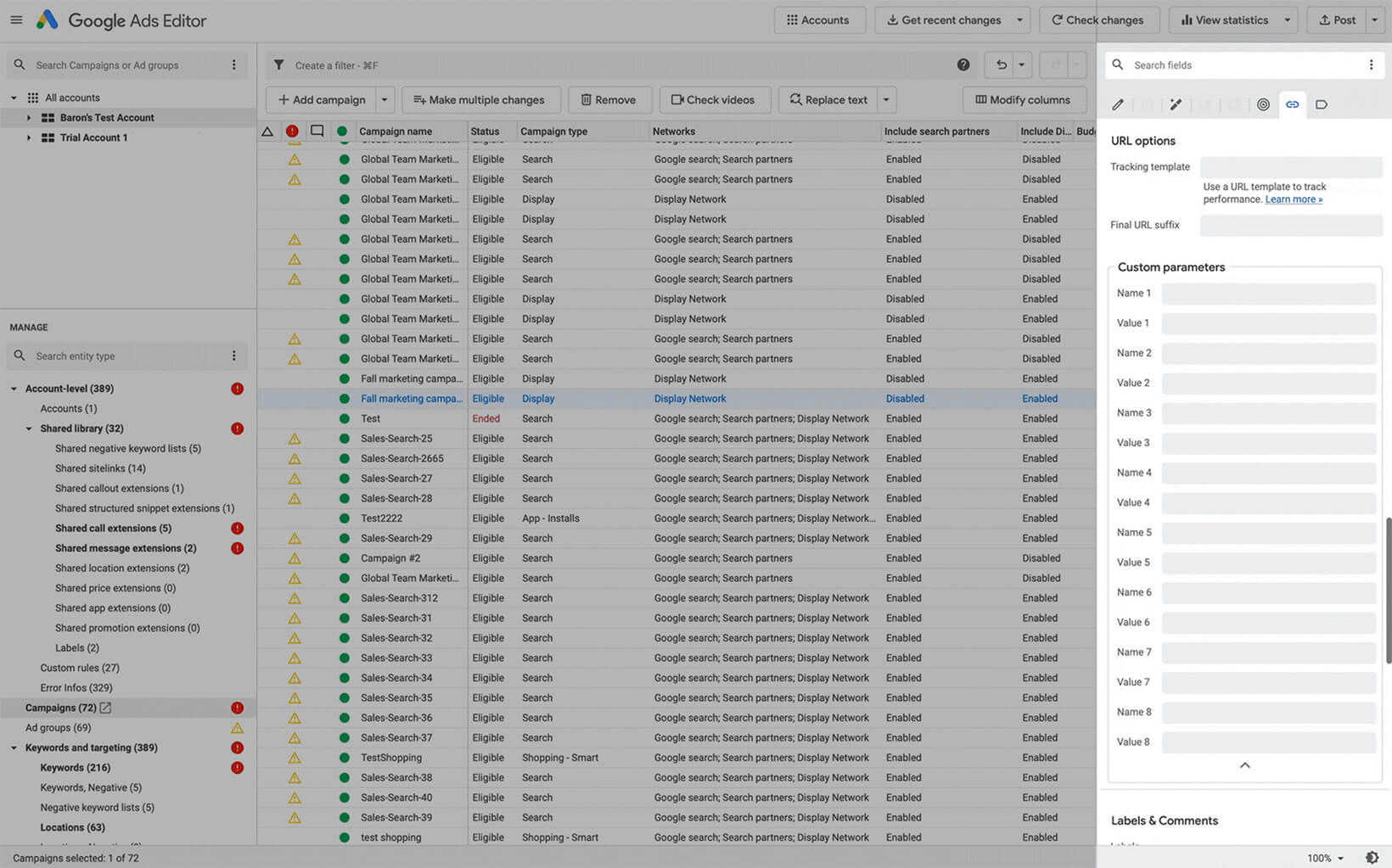The width and height of the screenshot is (1392, 868).
Task: Click Add campaign button
Action: [x=321, y=99]
